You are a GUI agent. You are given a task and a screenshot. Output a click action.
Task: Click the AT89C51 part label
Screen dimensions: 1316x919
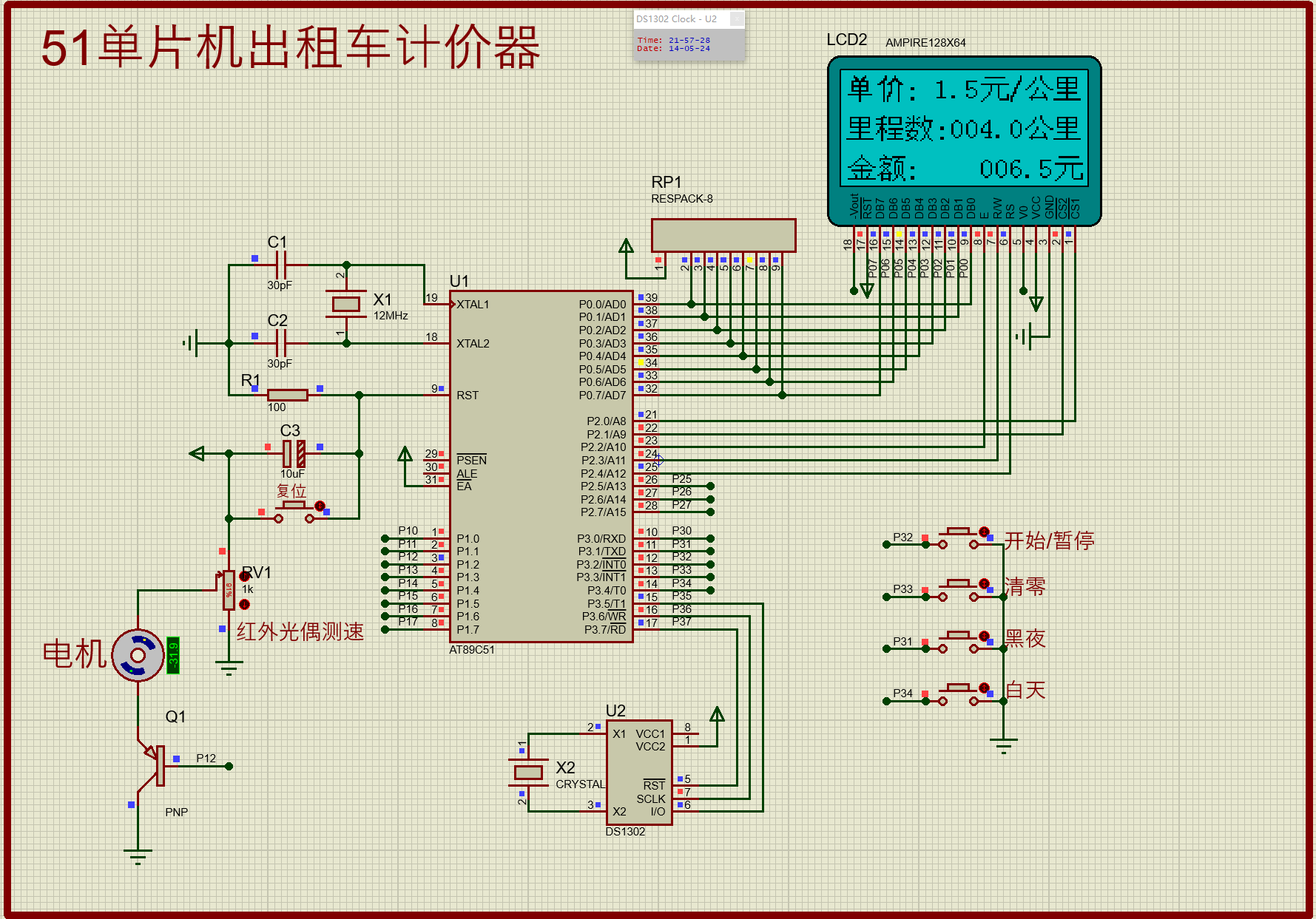pos(472,649)
